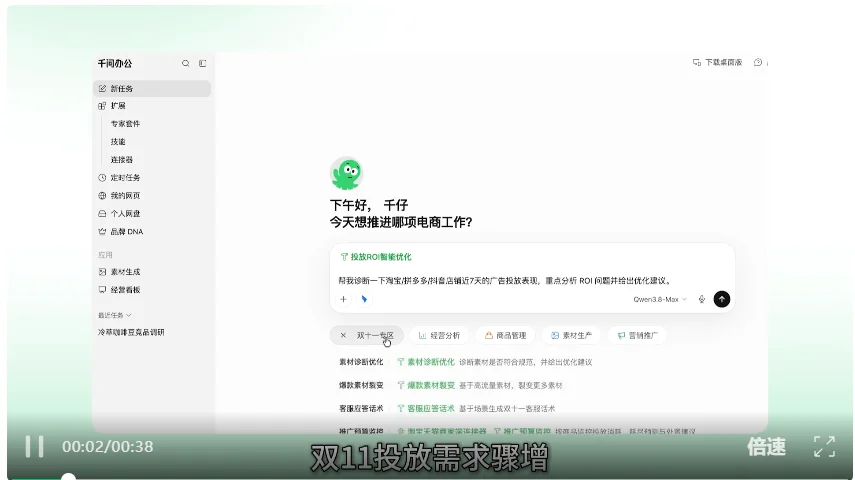The image size is (855, 480).
Task: Start voice input with microphone icon
Action: pyautogui.click(x=702, y=299)
